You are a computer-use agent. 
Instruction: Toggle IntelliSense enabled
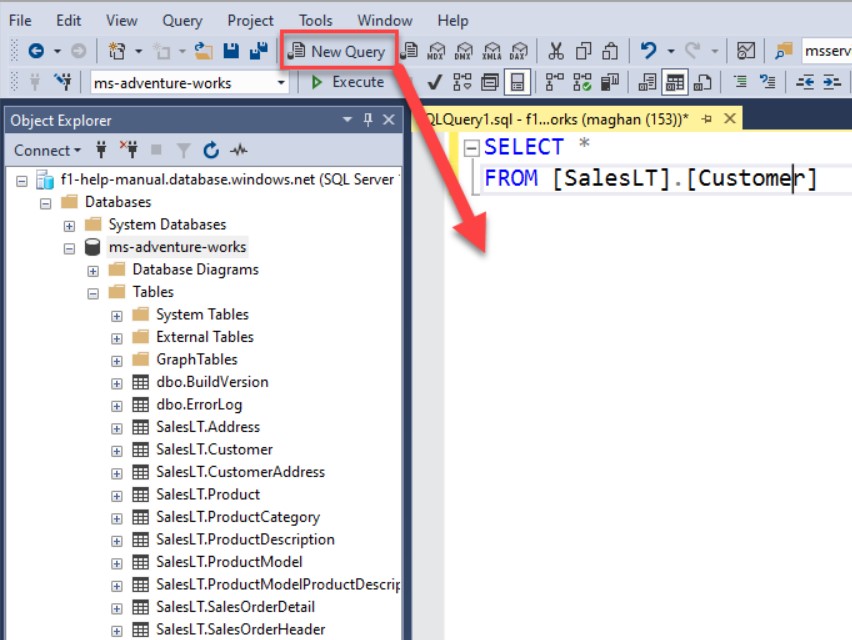point(517,83)
